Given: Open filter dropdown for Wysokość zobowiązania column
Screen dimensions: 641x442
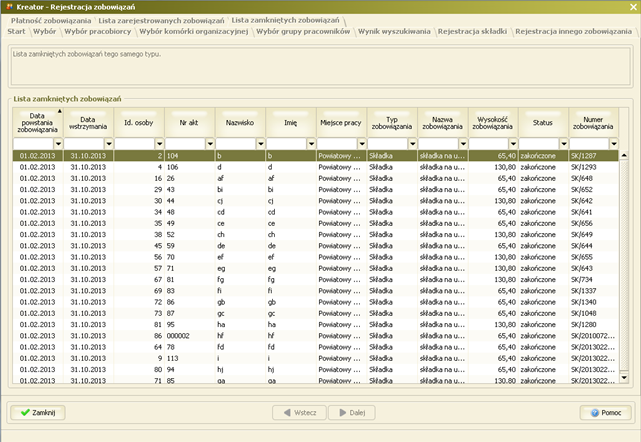Looking at the screenshot, I should [x=513, y=144].
